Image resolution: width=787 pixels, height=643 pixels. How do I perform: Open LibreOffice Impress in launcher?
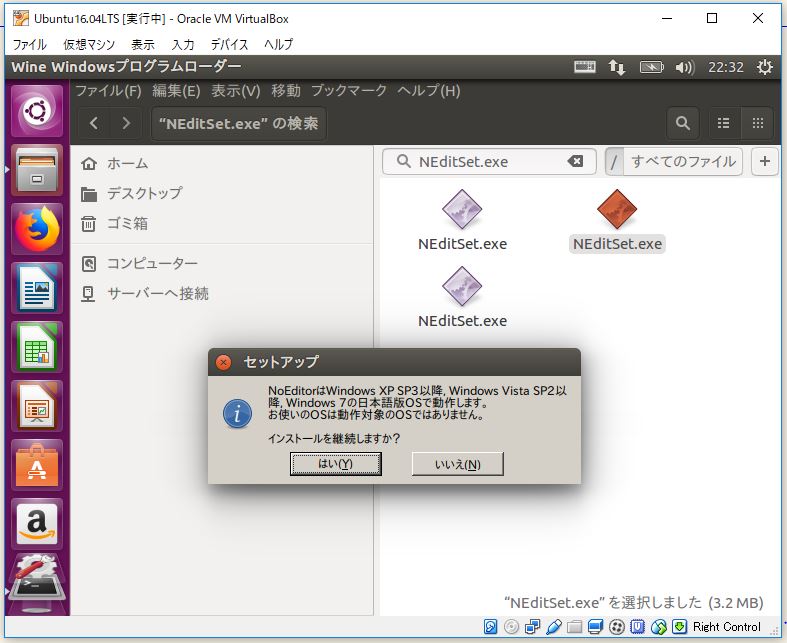pyautogui.click(x=37, y=407)
